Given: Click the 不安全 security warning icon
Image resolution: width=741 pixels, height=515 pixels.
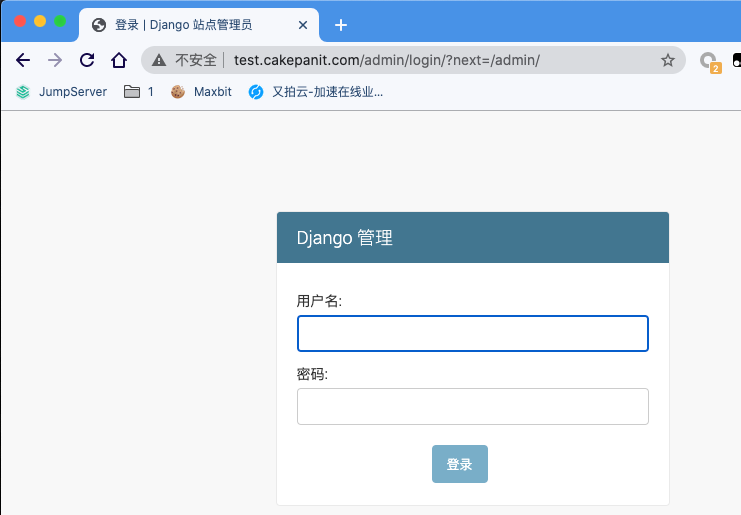Looking at the screenshot, I should click(159, 60).
